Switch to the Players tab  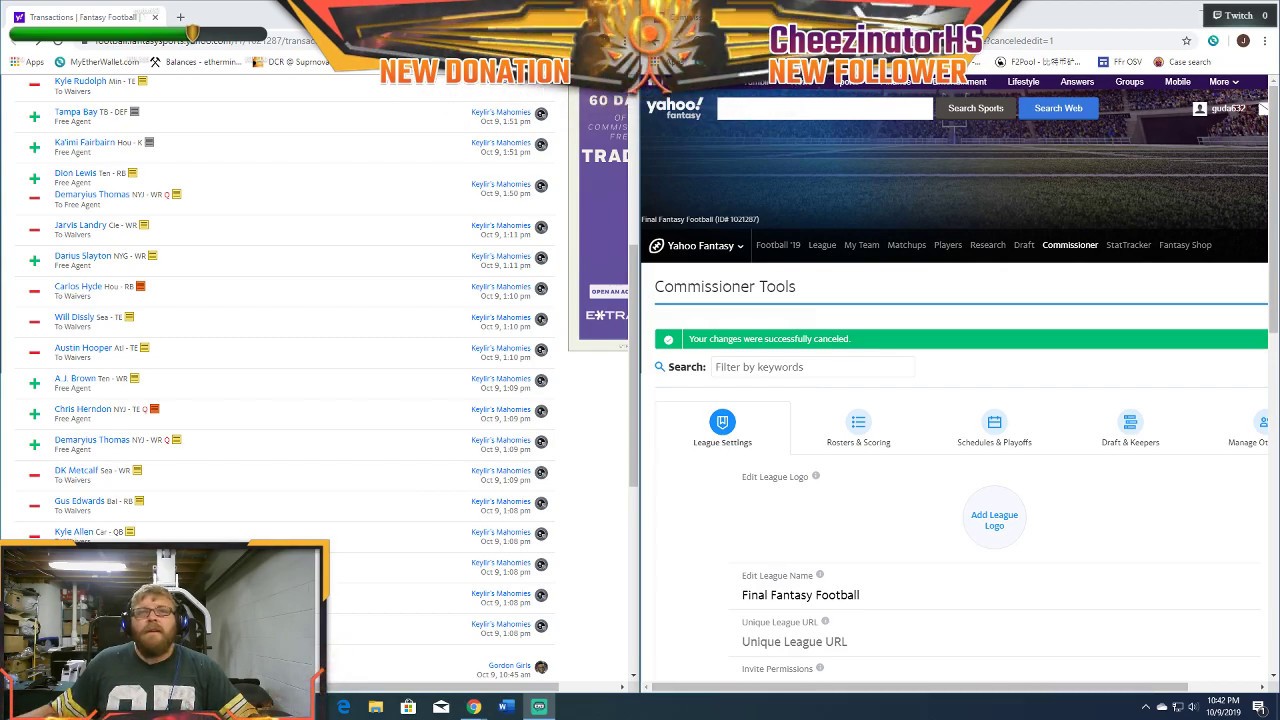point(948,245)
